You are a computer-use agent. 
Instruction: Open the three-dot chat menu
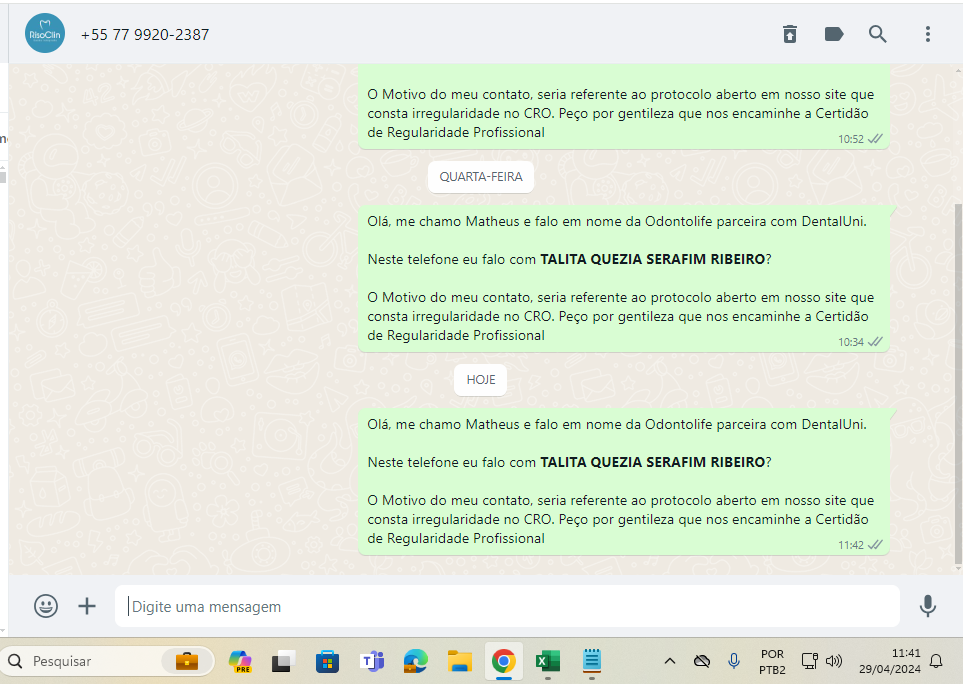click(928, 34)
